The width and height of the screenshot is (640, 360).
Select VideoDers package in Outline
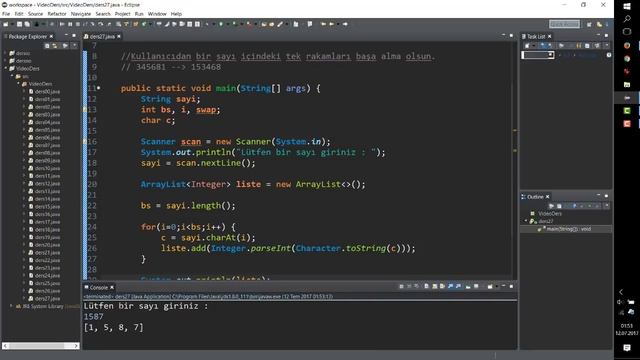[550, 213]
